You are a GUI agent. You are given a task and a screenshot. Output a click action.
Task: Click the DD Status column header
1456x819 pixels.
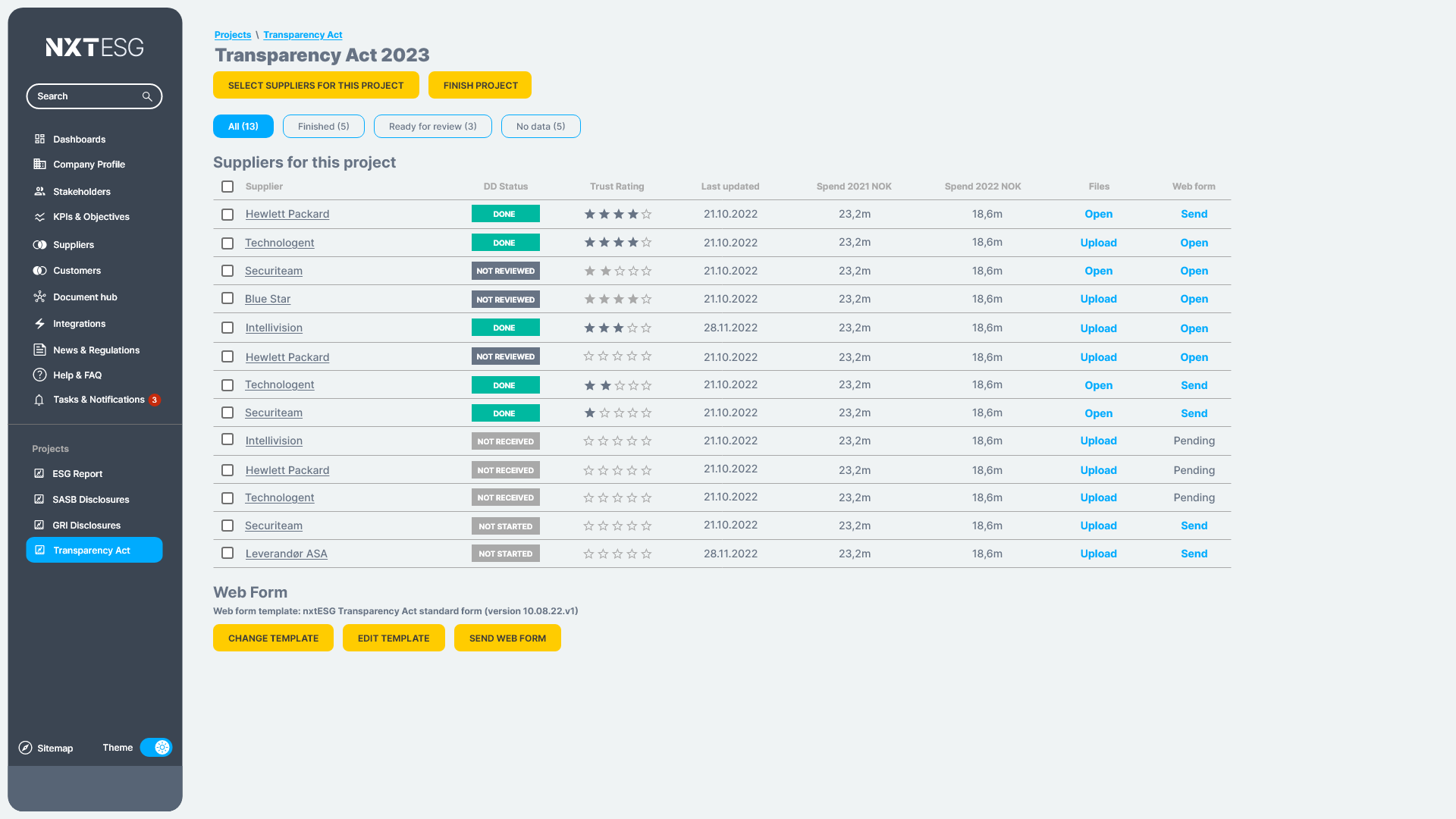505,186
